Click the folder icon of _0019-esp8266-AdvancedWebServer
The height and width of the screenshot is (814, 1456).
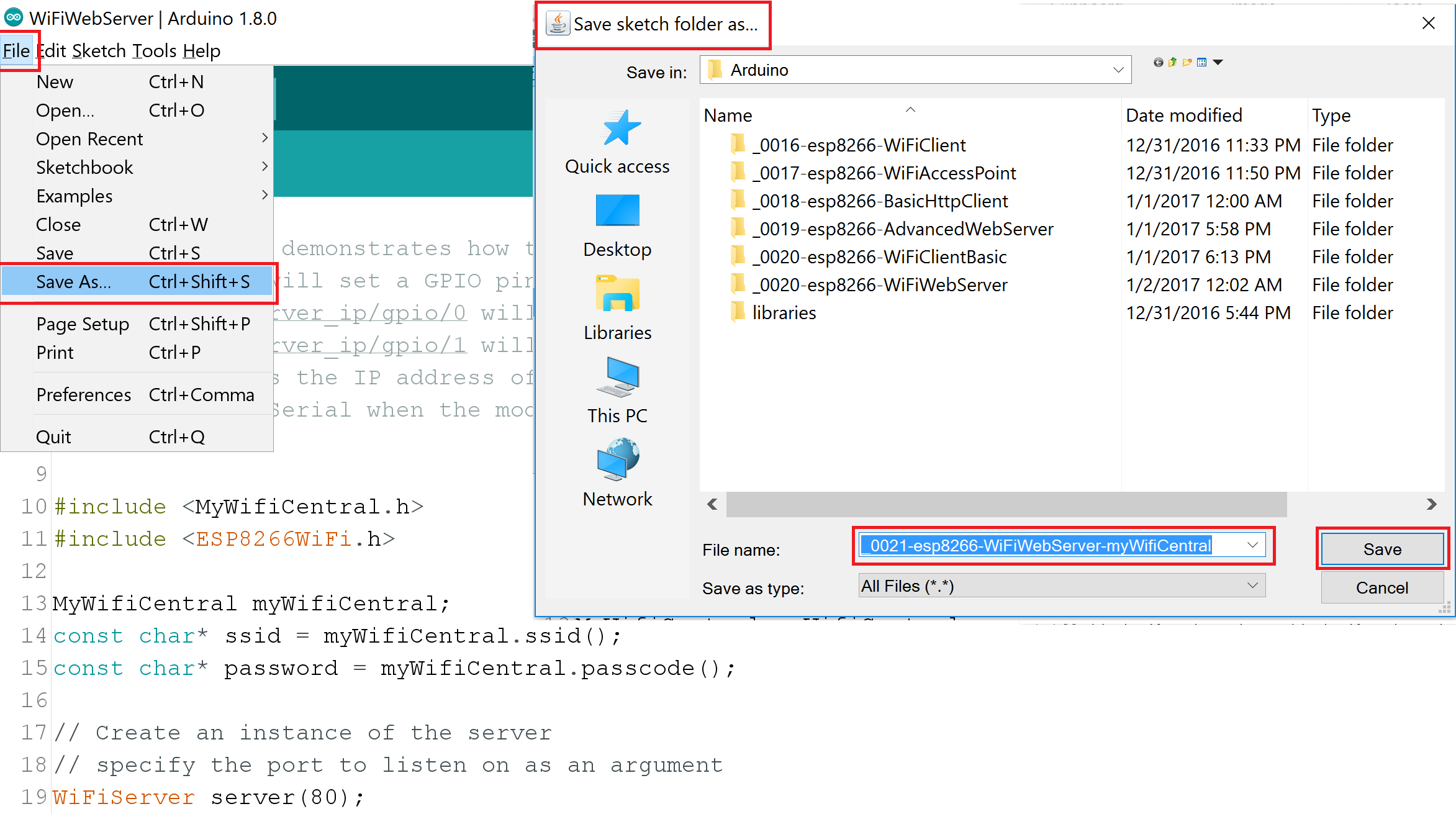(738, 228)
